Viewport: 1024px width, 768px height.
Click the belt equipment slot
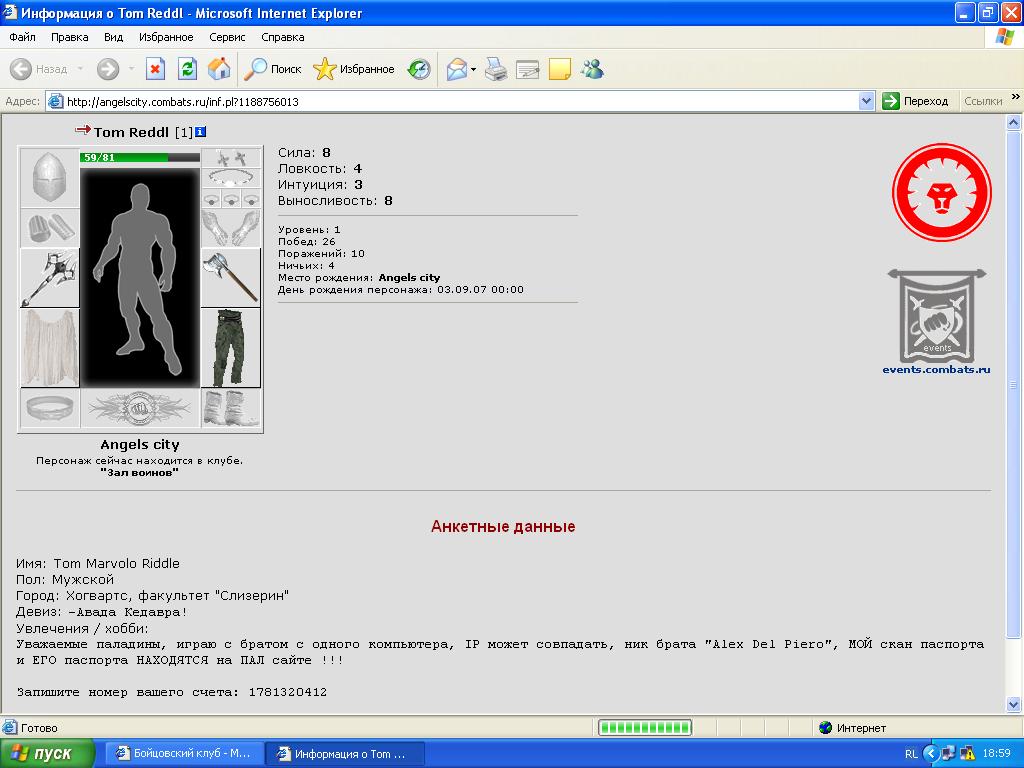click(50, 408)
